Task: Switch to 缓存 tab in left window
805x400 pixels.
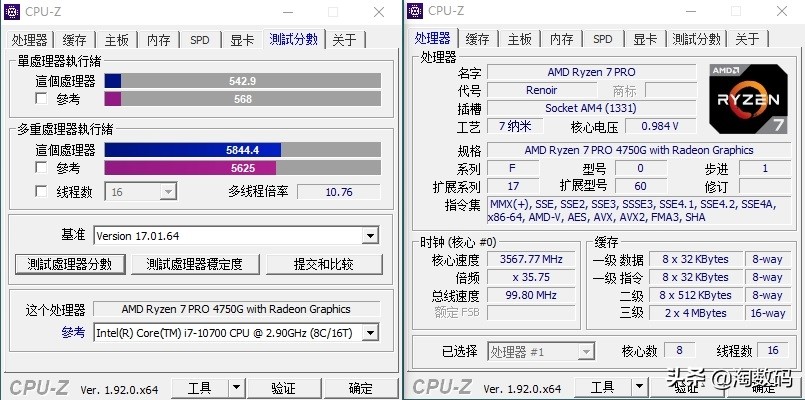Action: coord(74,40)
